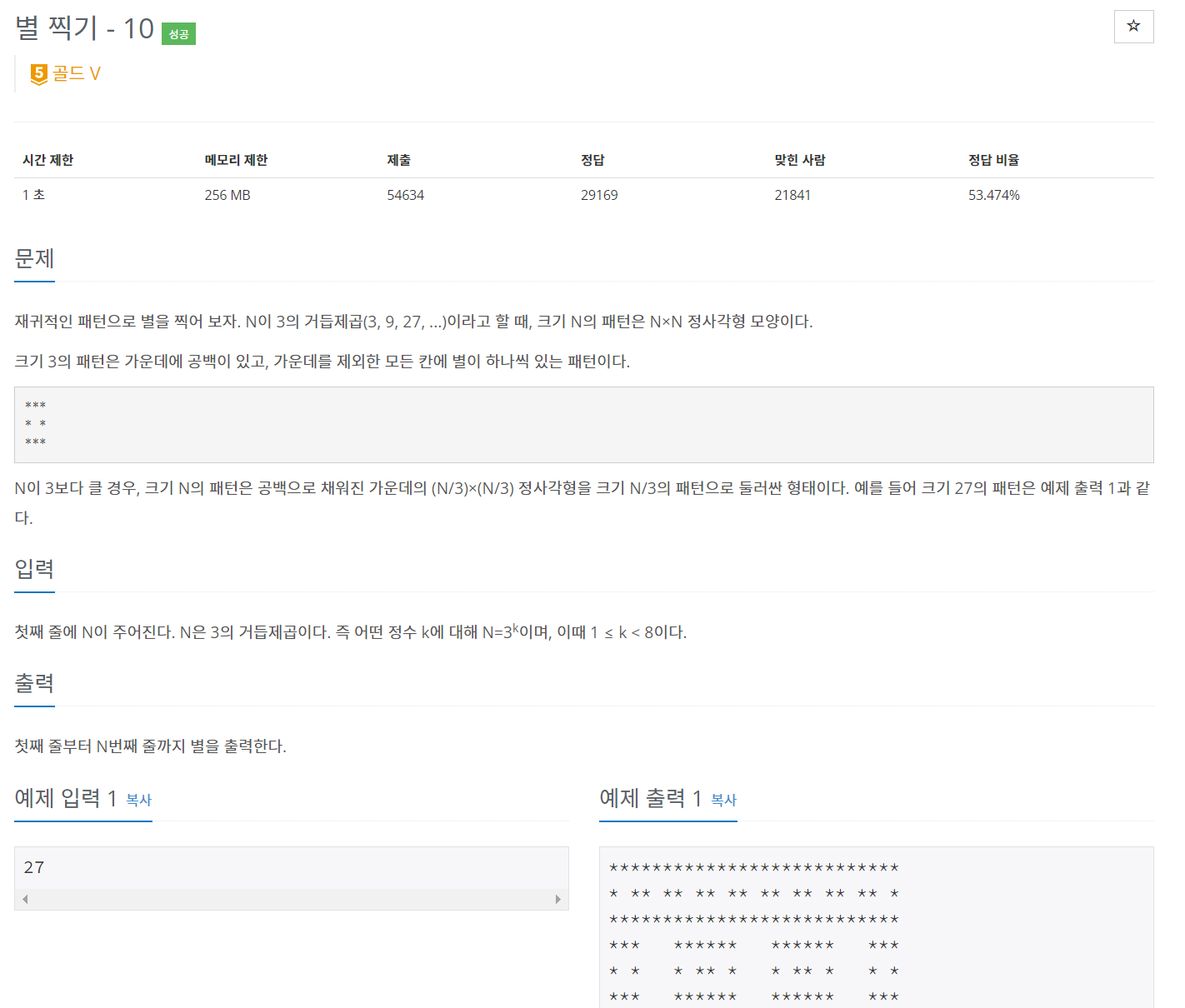The width and height of the screenshot is (1185, 1008).
Task: Click the 문제 section heading
Action: click(34, 259)
